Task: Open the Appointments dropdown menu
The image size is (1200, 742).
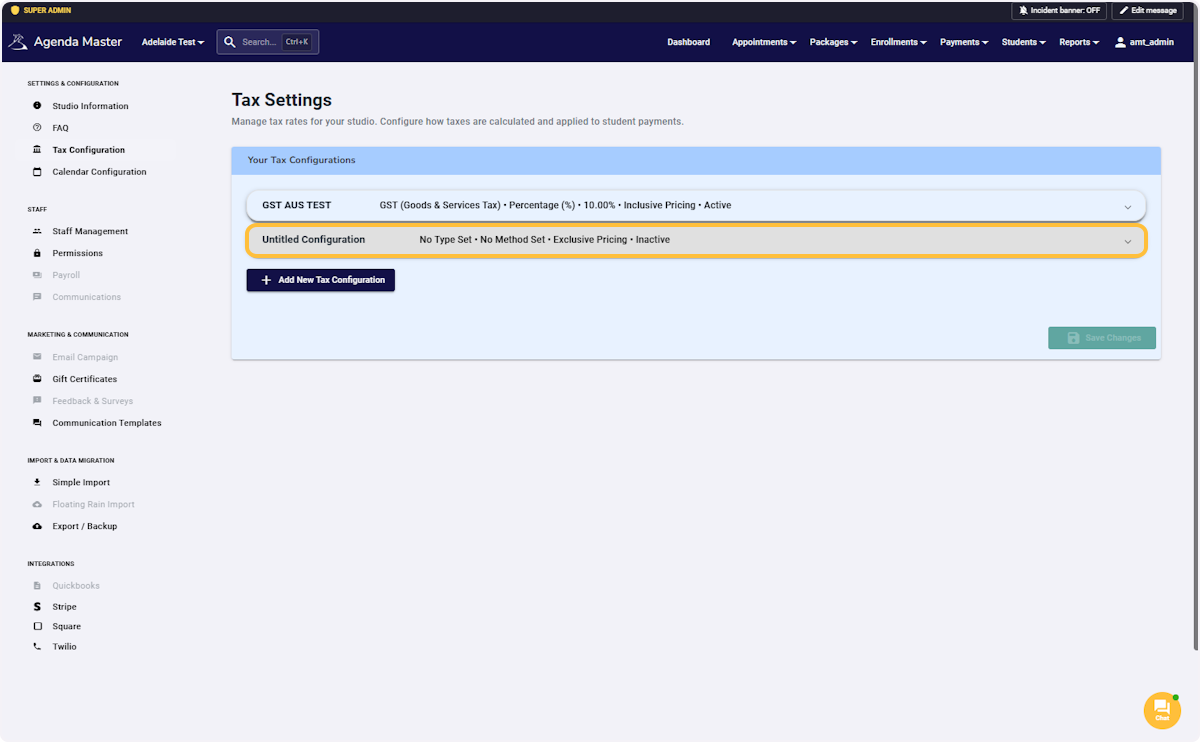Action: point(764,42)
